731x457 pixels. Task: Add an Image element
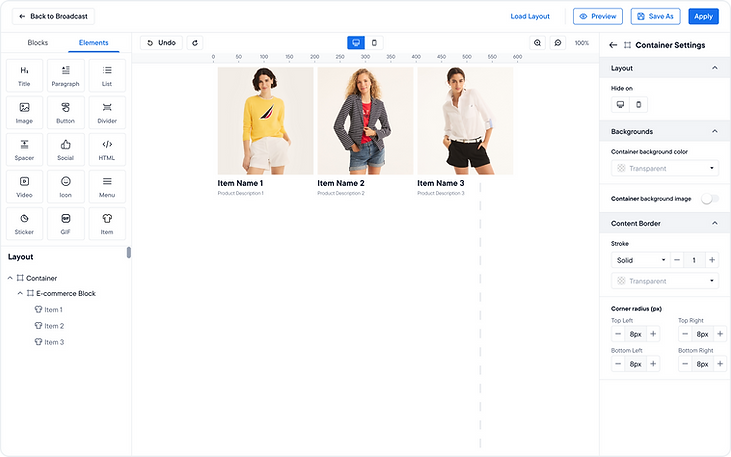coord(24,112)
